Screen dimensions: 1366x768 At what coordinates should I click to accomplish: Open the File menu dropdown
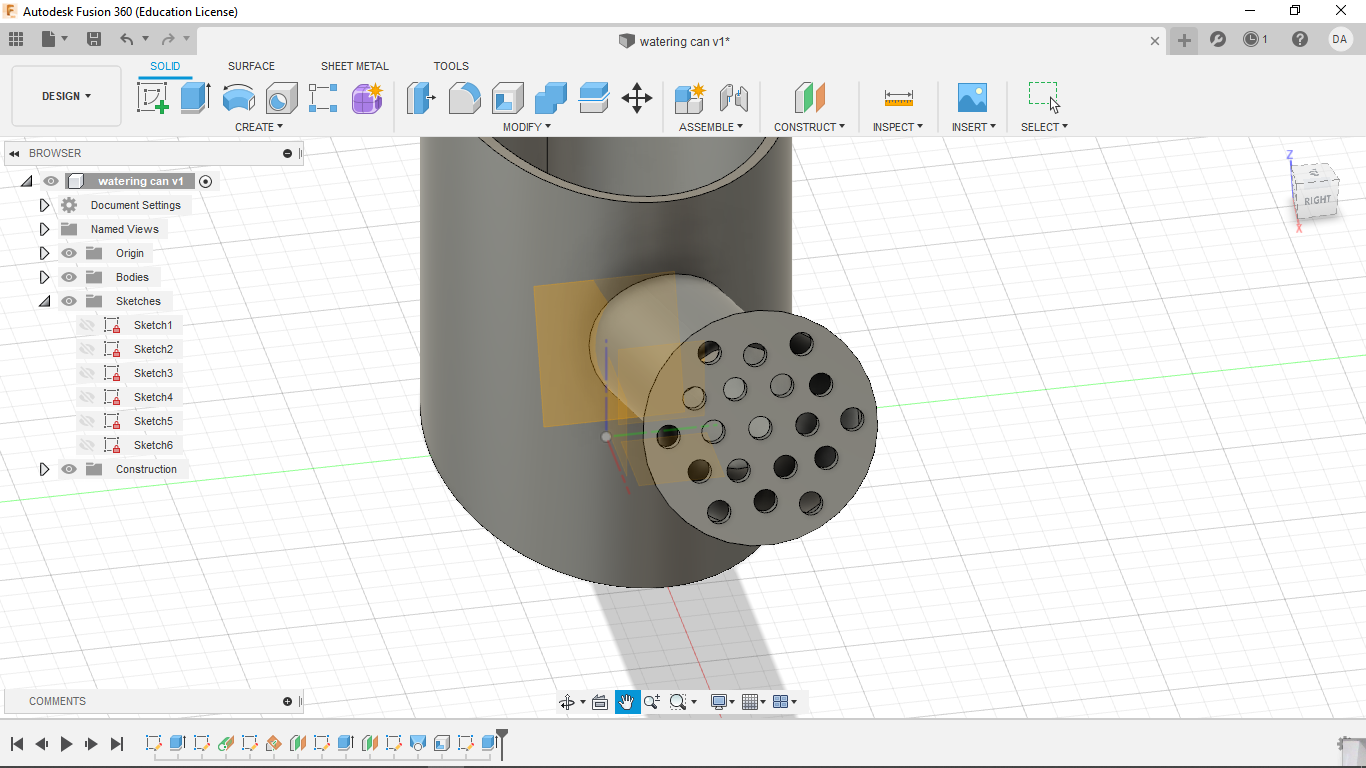(x=55, y=39)
